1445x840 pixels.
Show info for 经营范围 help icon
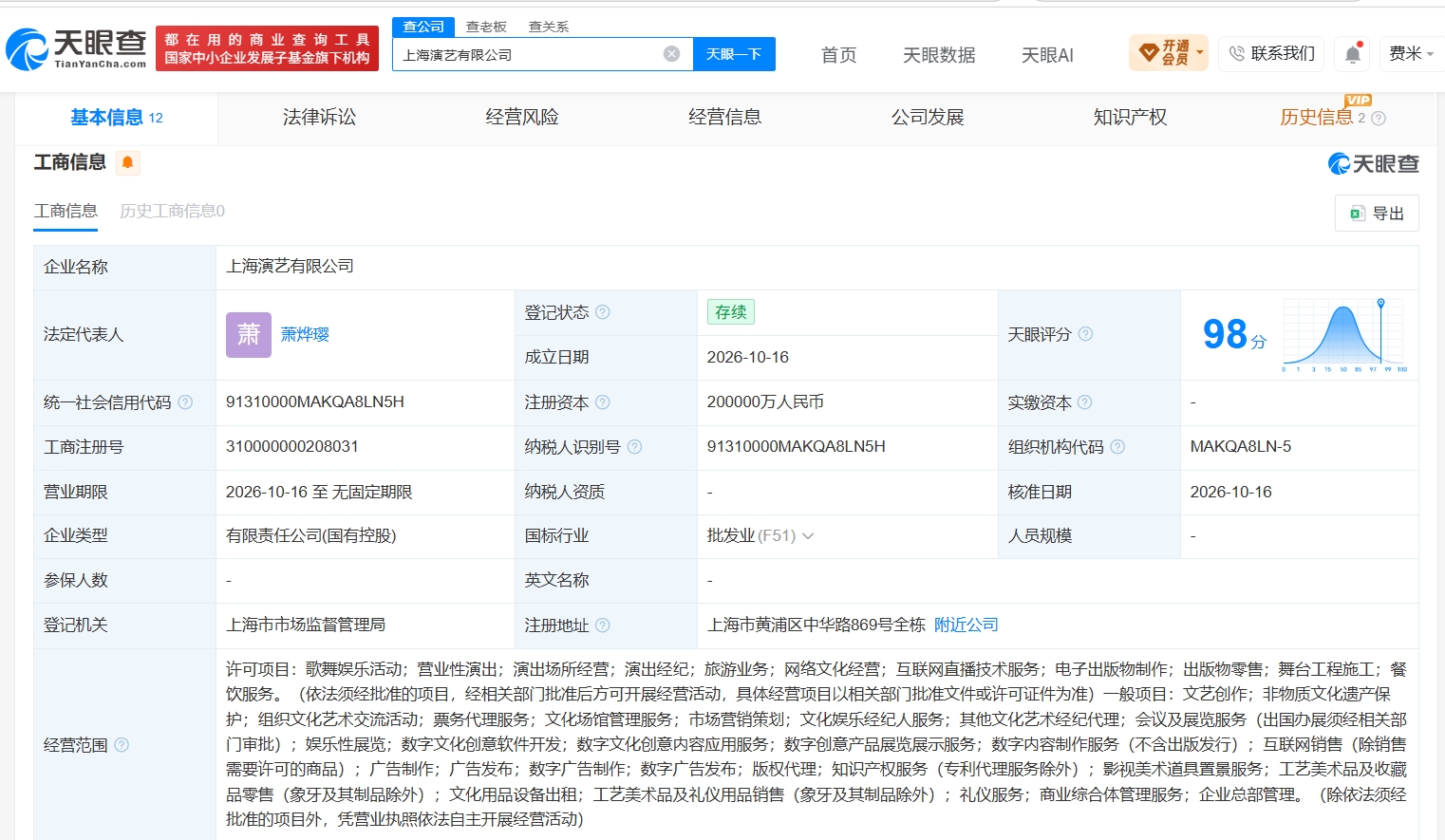point(122,745)
